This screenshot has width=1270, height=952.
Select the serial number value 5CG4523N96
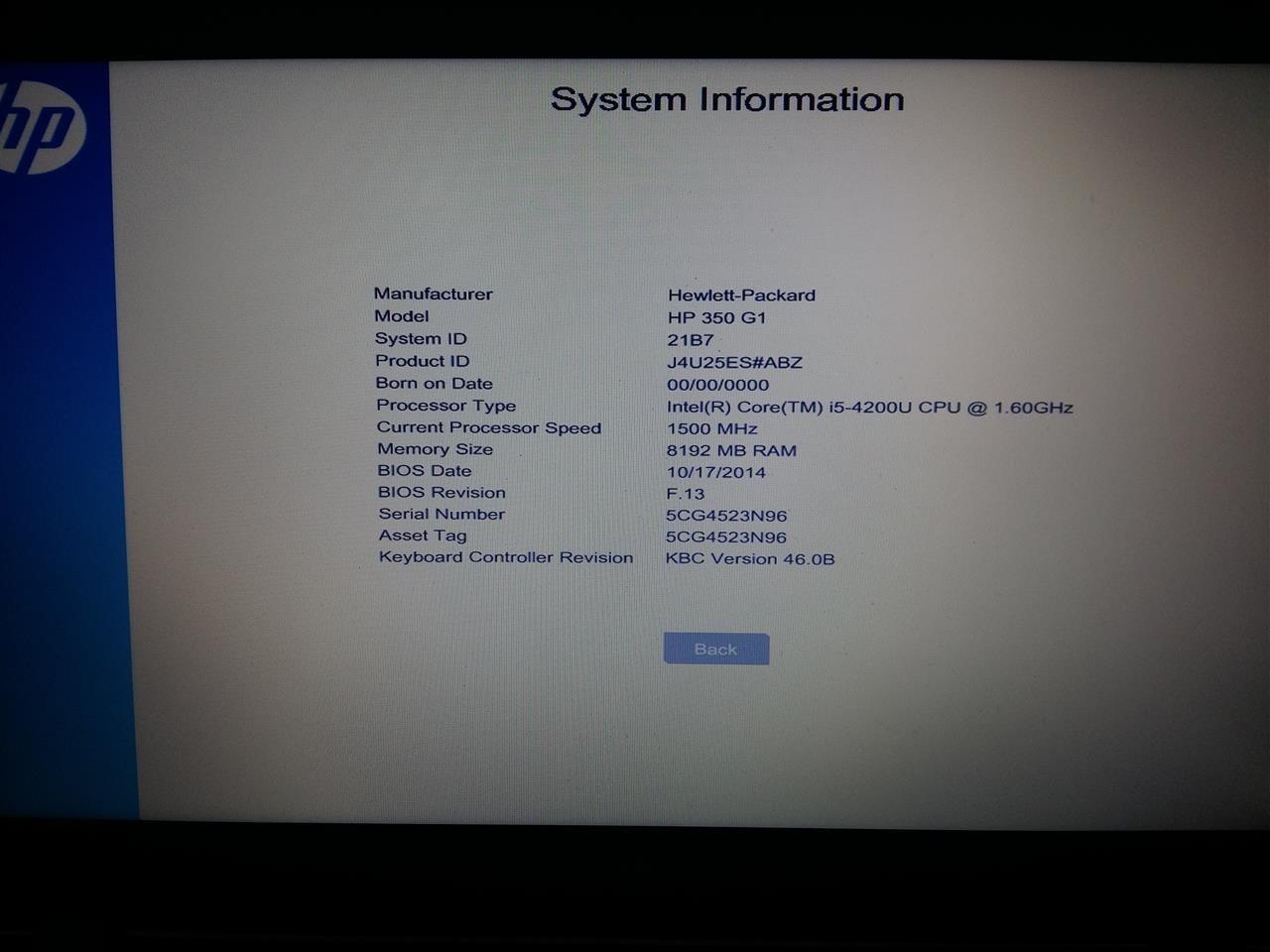point(726,516)
